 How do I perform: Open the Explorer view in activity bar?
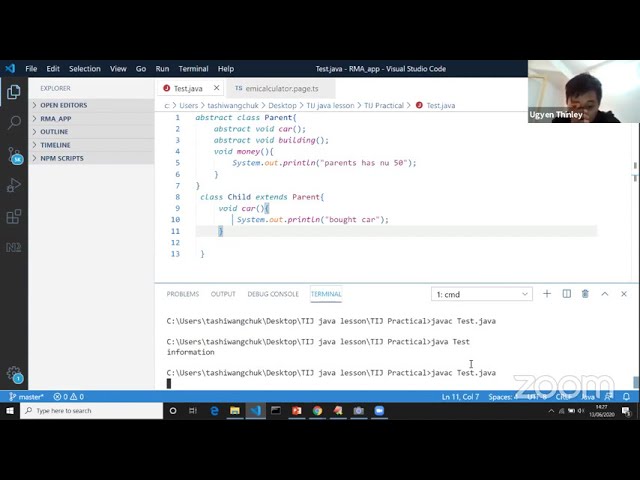(x=13, y=91)
